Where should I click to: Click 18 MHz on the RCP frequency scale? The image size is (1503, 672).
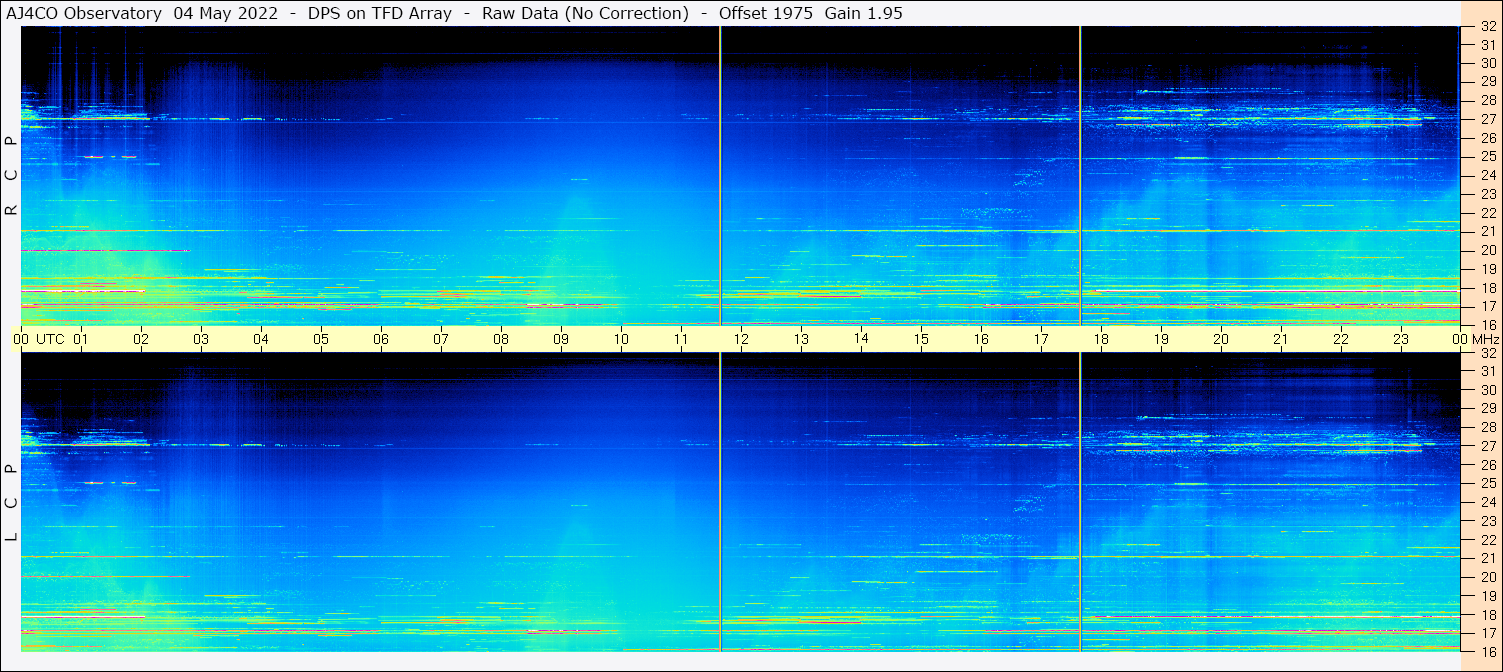pos(1487,288)
